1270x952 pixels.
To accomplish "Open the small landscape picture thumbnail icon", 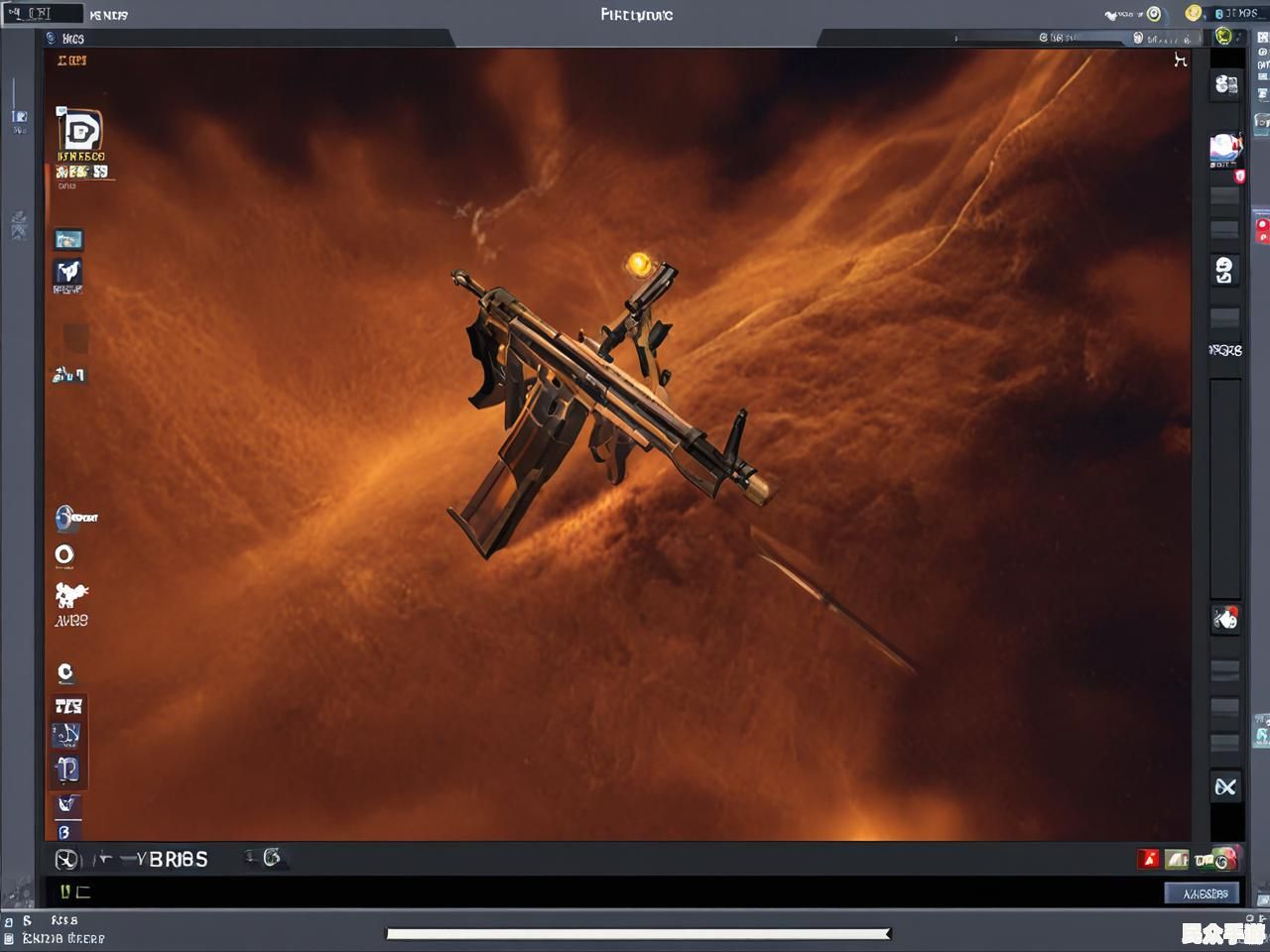I will [x=68, y=239].
